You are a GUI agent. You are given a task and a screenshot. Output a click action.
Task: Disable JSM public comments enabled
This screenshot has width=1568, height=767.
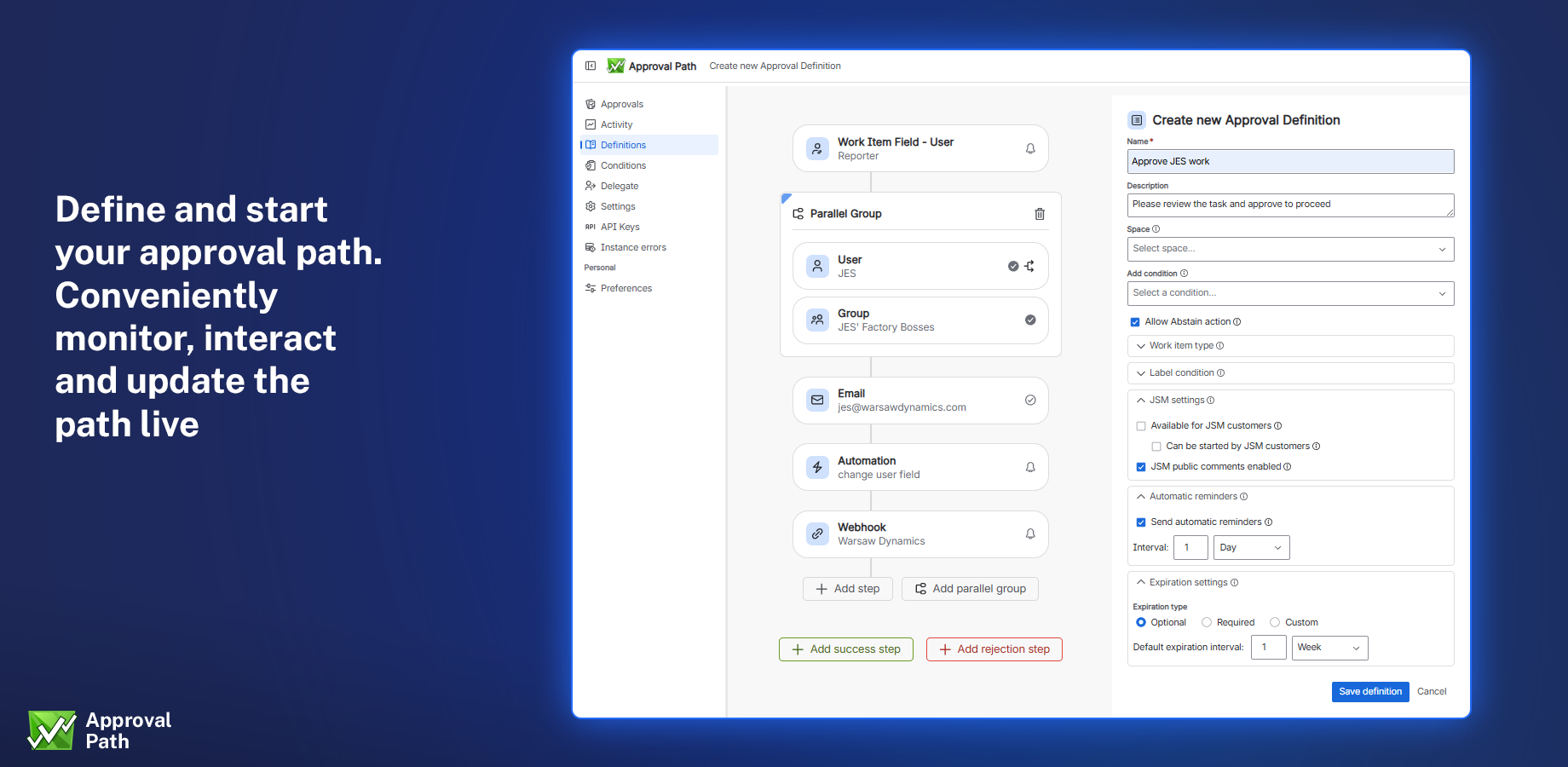(x=1141, y=466)
